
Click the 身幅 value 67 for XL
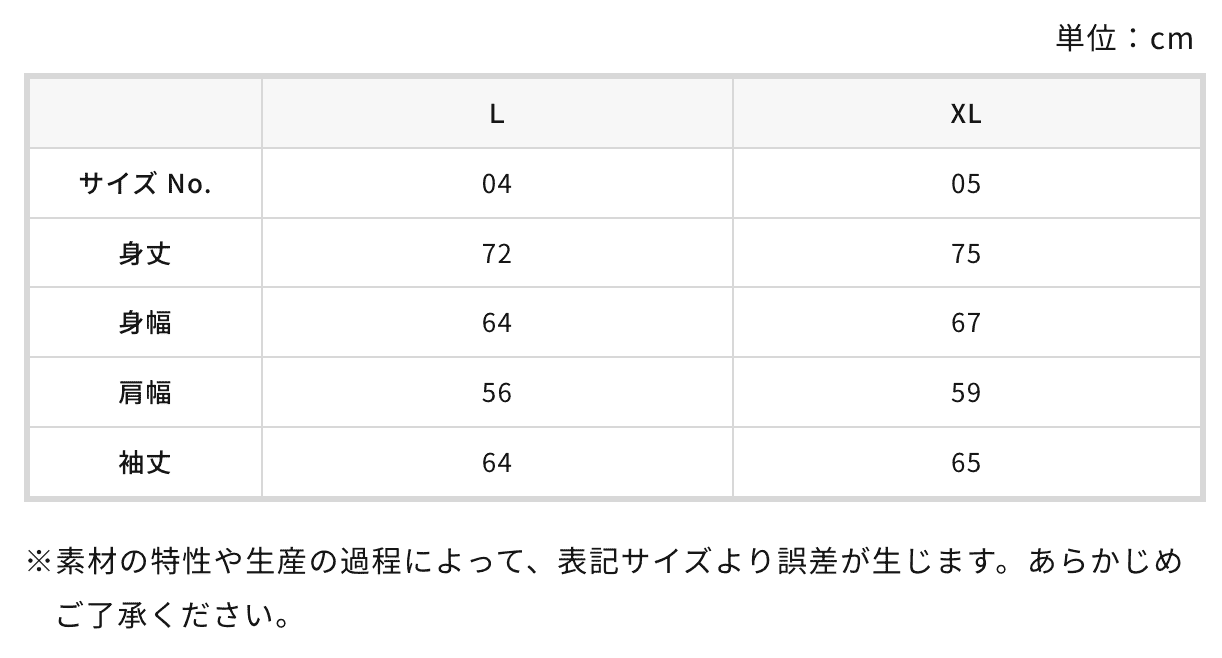(x=966, y=323)
